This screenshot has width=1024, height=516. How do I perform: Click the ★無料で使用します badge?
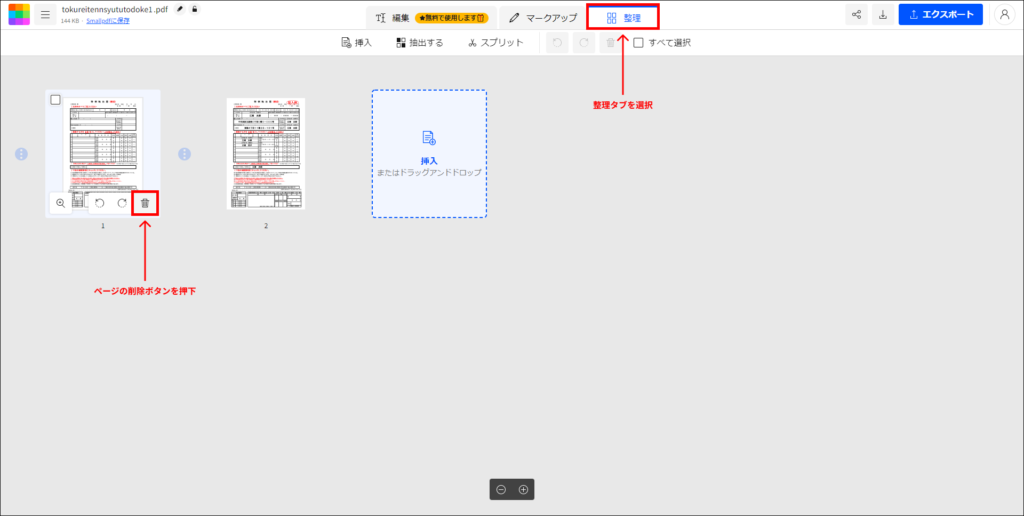point(451,18)
